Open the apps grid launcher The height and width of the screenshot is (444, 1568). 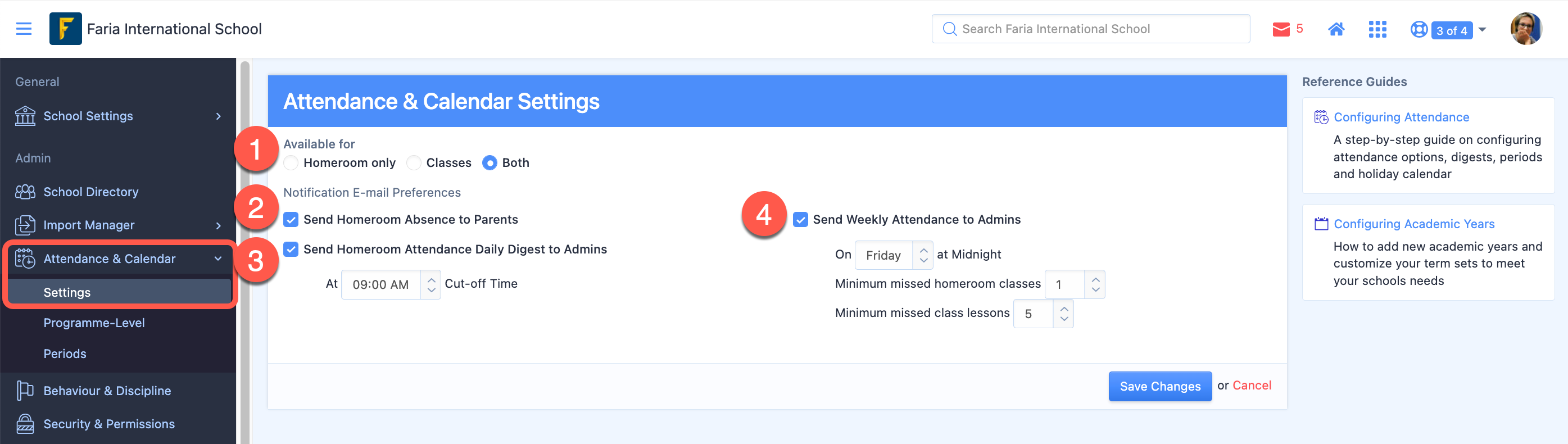(1377, 29)
